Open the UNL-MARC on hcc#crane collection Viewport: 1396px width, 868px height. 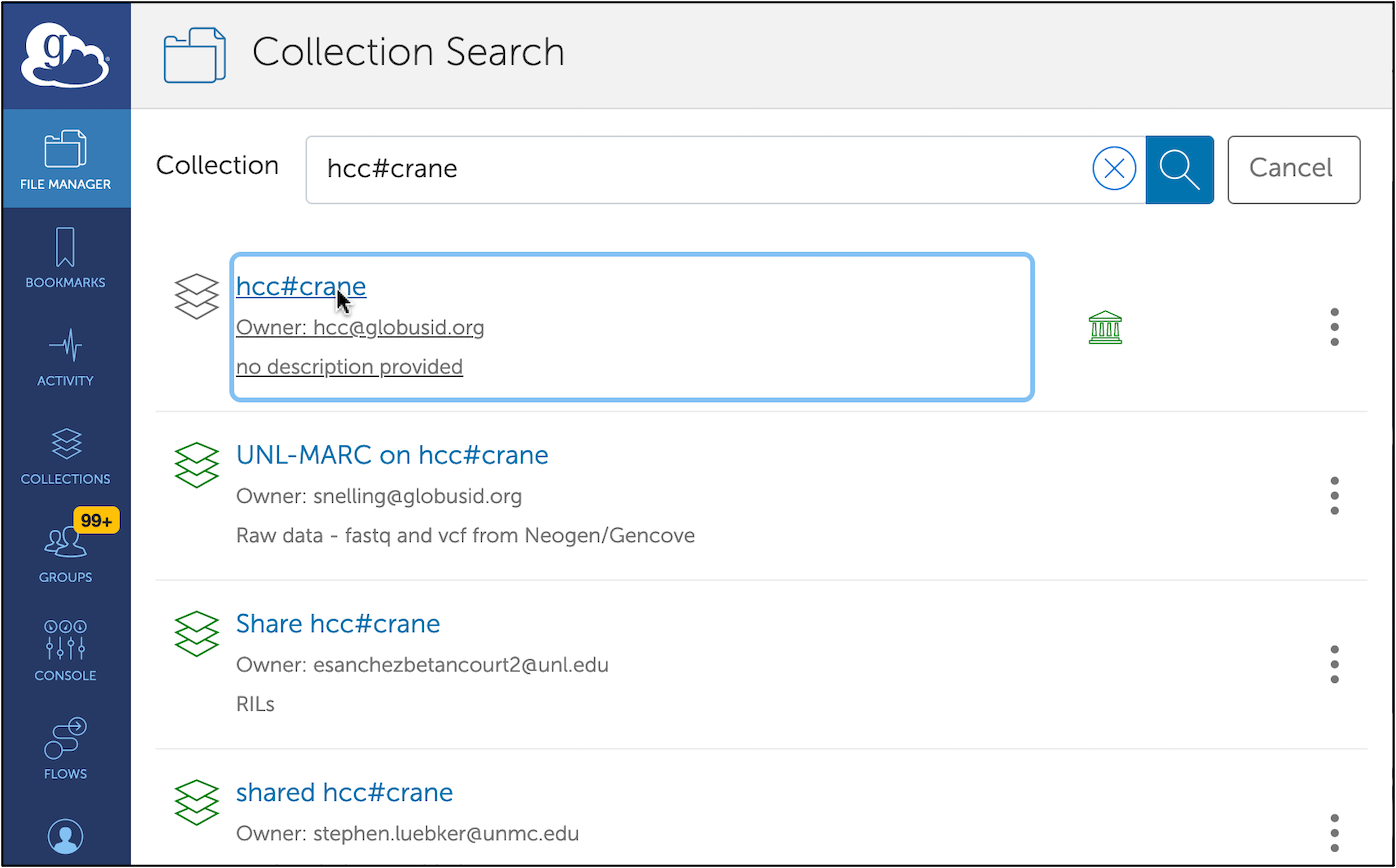pyautogui.click(x=392, y=456)
